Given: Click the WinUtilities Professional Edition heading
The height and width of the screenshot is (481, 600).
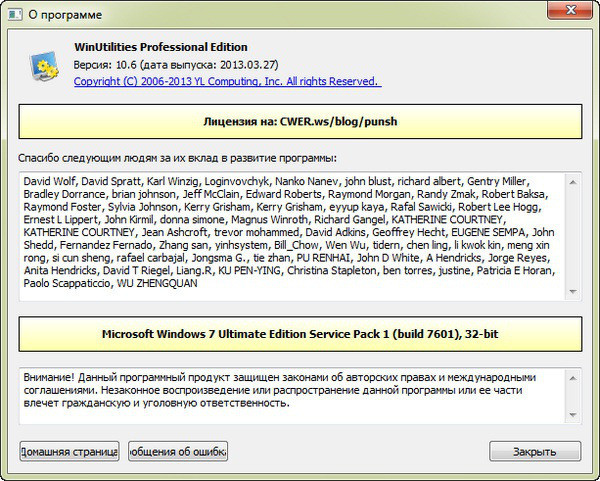Looking at the screenshot, I should pos(160,47).
